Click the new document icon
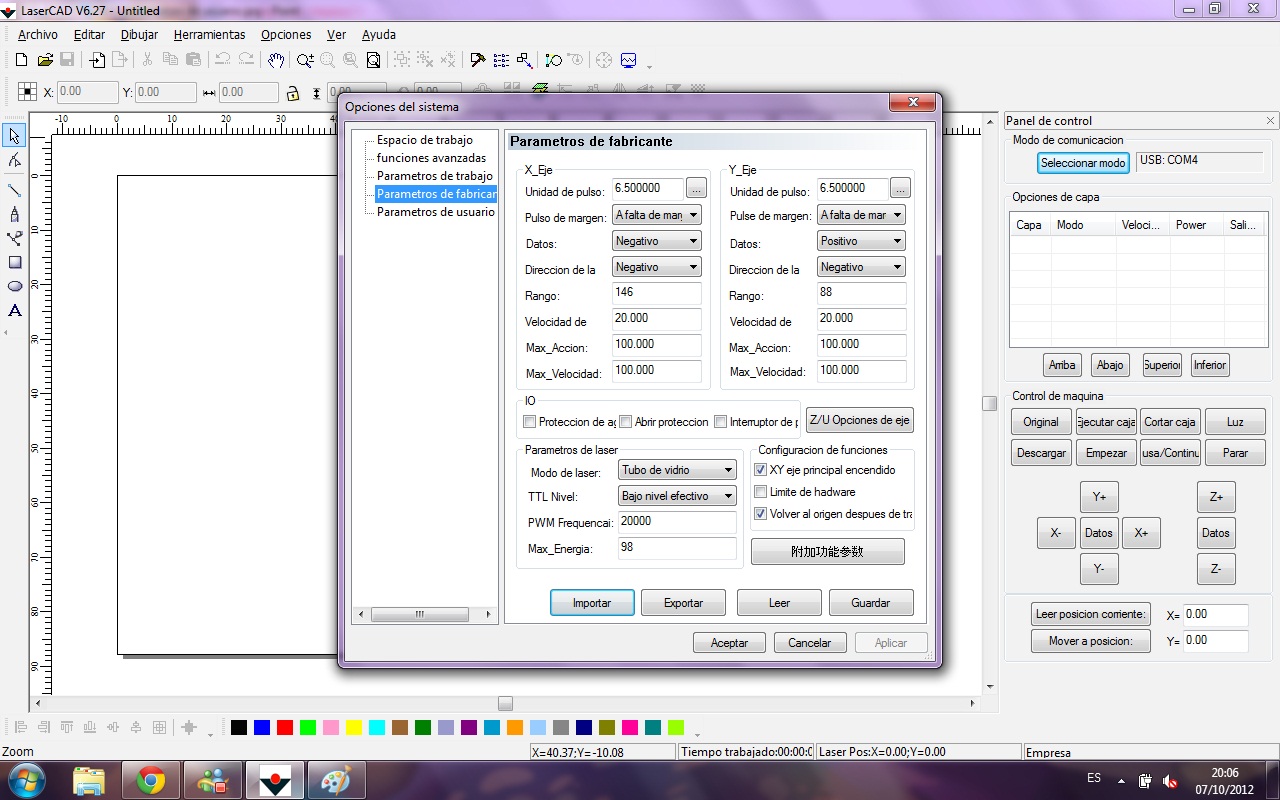The width and height of the screenshot is (1280, 800). click(x=21, y=60)
